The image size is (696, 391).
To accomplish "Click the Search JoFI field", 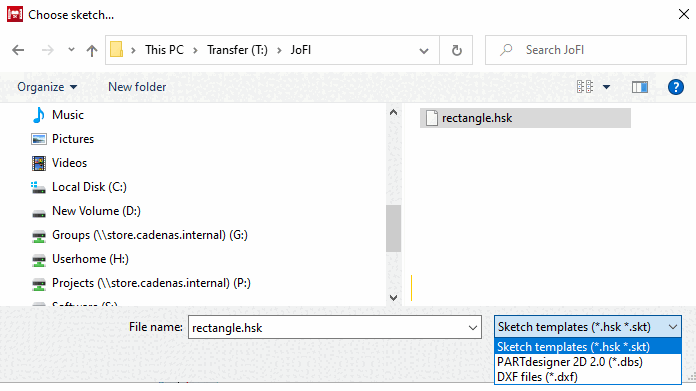I will coord(586,50).
